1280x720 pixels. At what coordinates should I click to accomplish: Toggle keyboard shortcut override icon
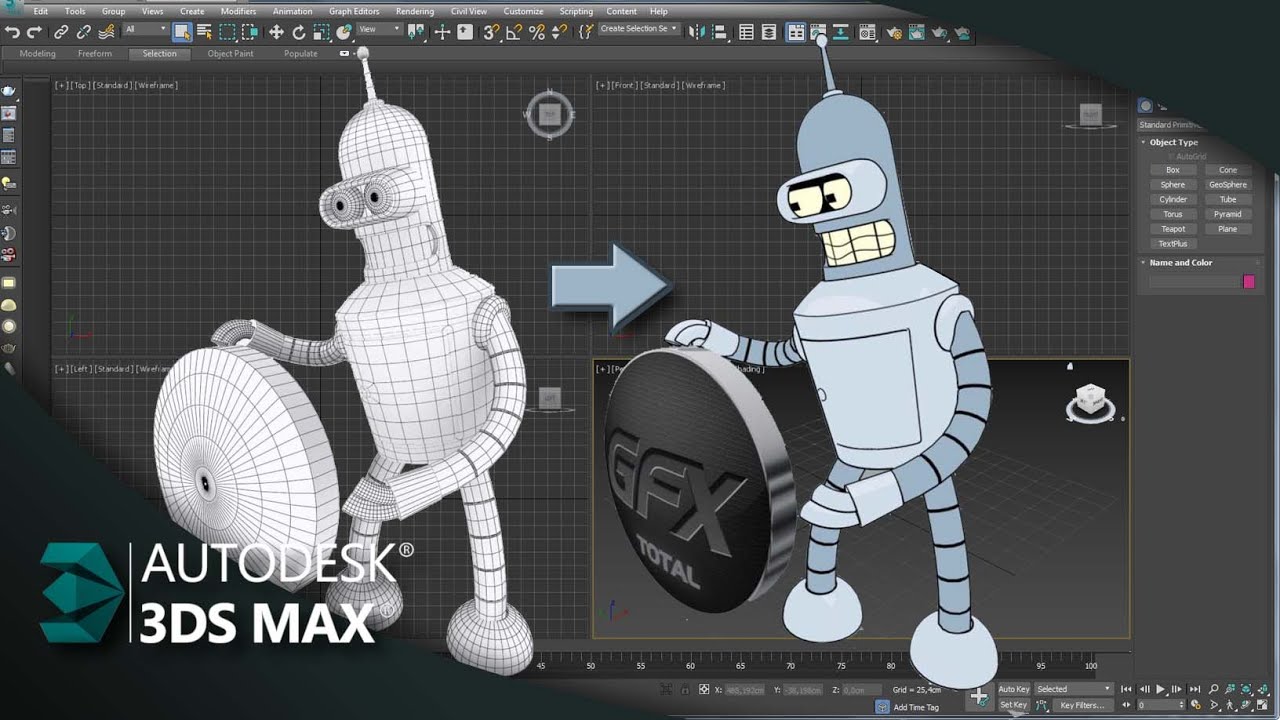tap(465, 32)
